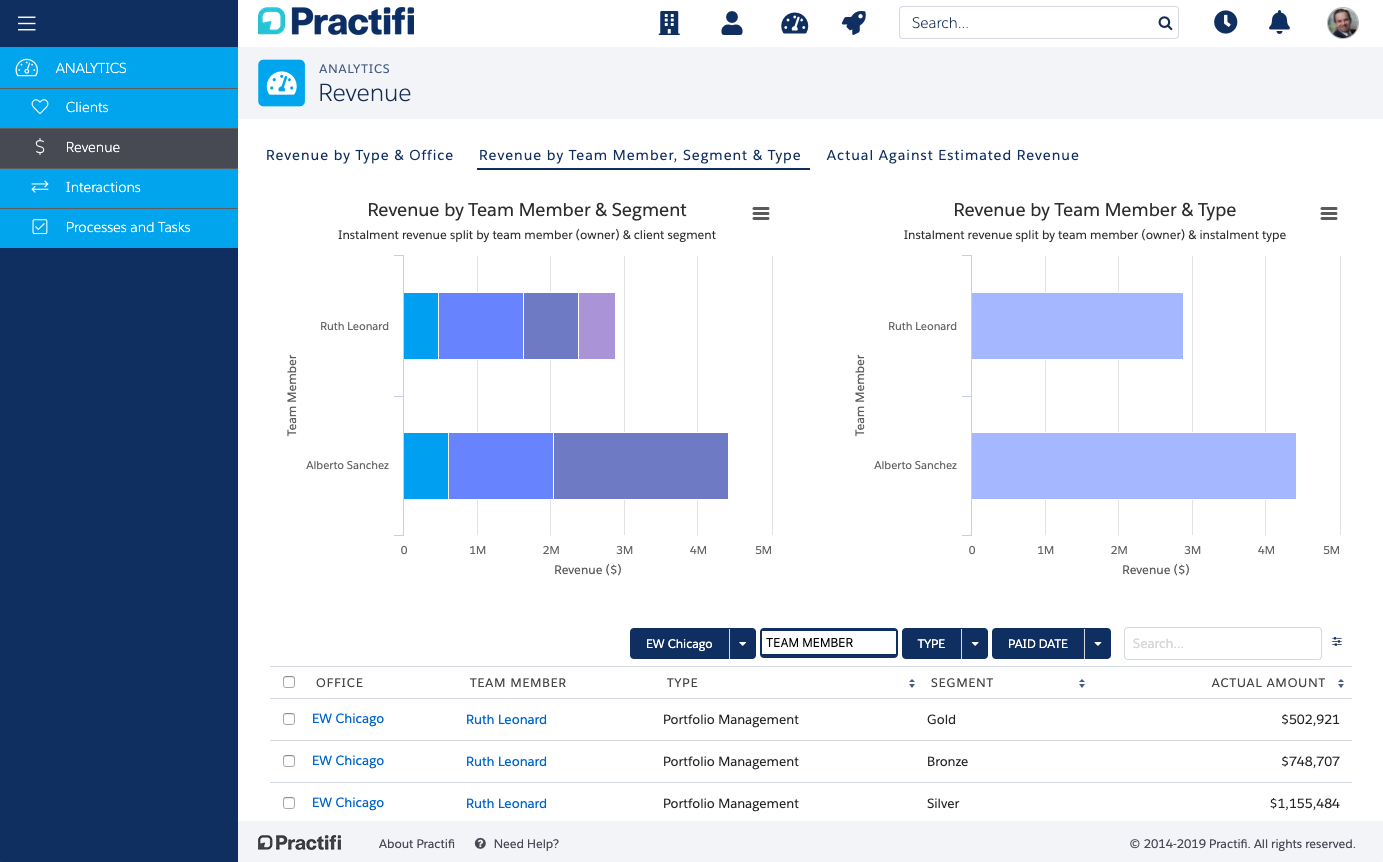1383x862 pixels.
Task: Click the table filter settings icon
Action: pyautogui.click(x=1337, y=642)
